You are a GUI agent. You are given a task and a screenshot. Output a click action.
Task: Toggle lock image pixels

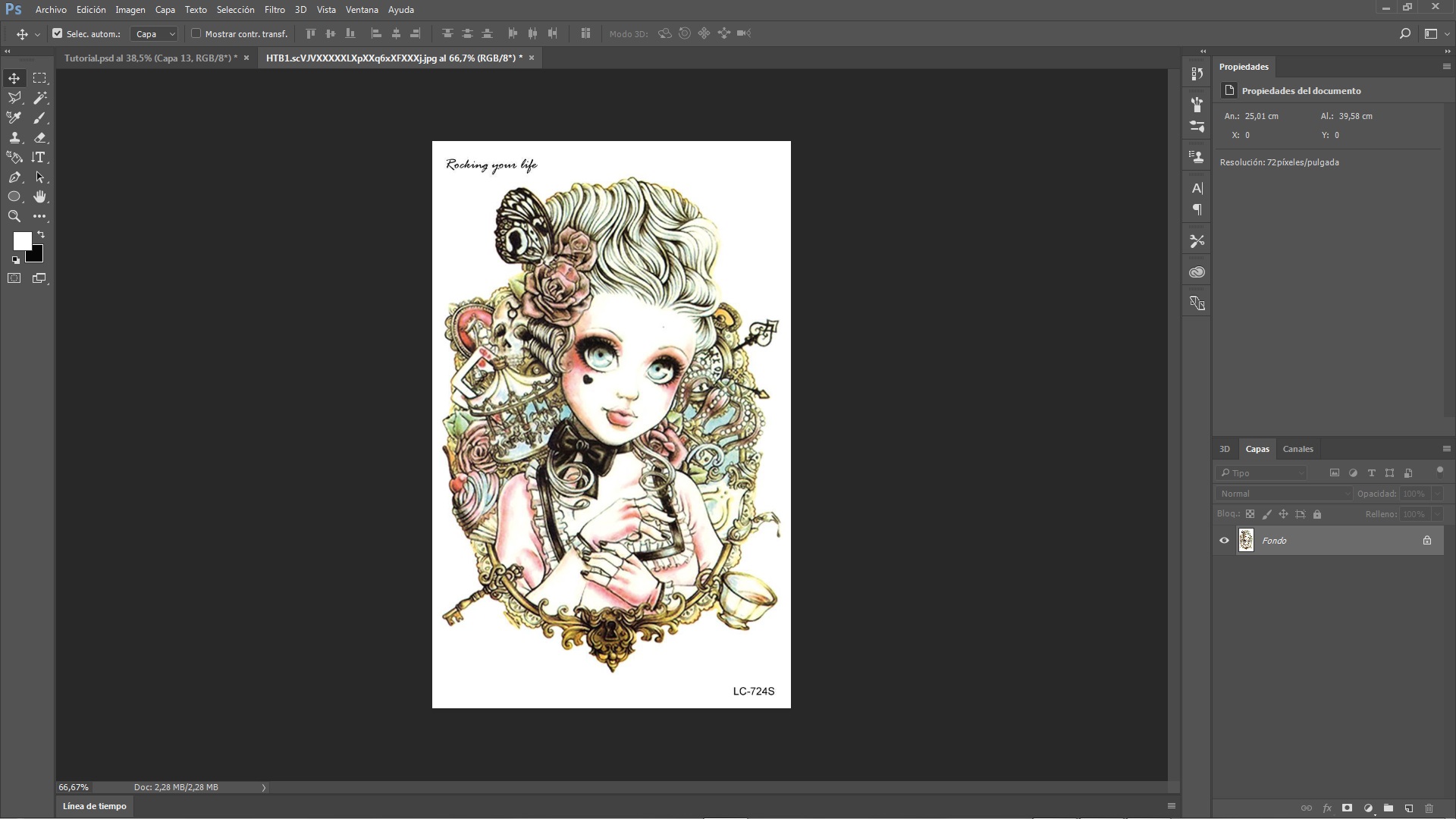pos(1267,514)
